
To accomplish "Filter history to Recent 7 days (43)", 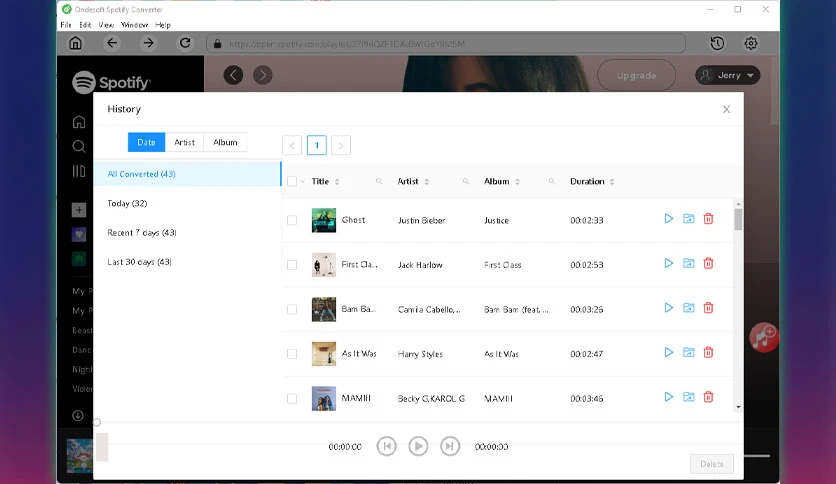I will coord(187,232).
